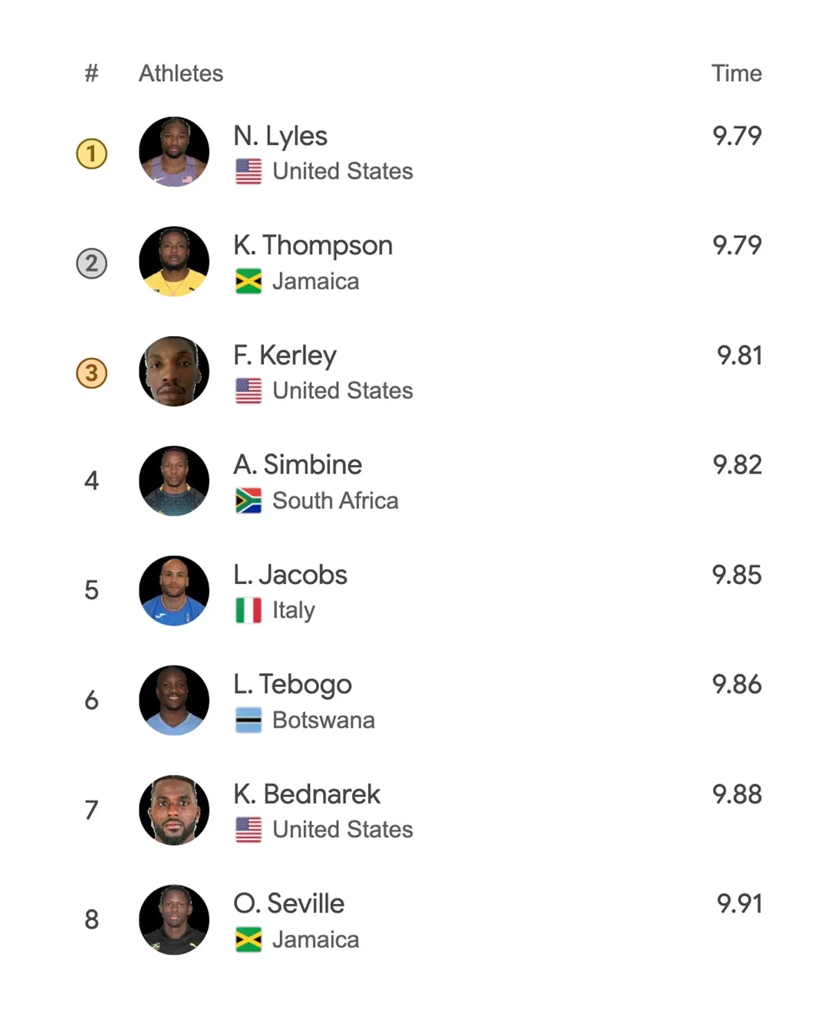Click the Jamaica flag beside K. Thompson

pos(248,281)
